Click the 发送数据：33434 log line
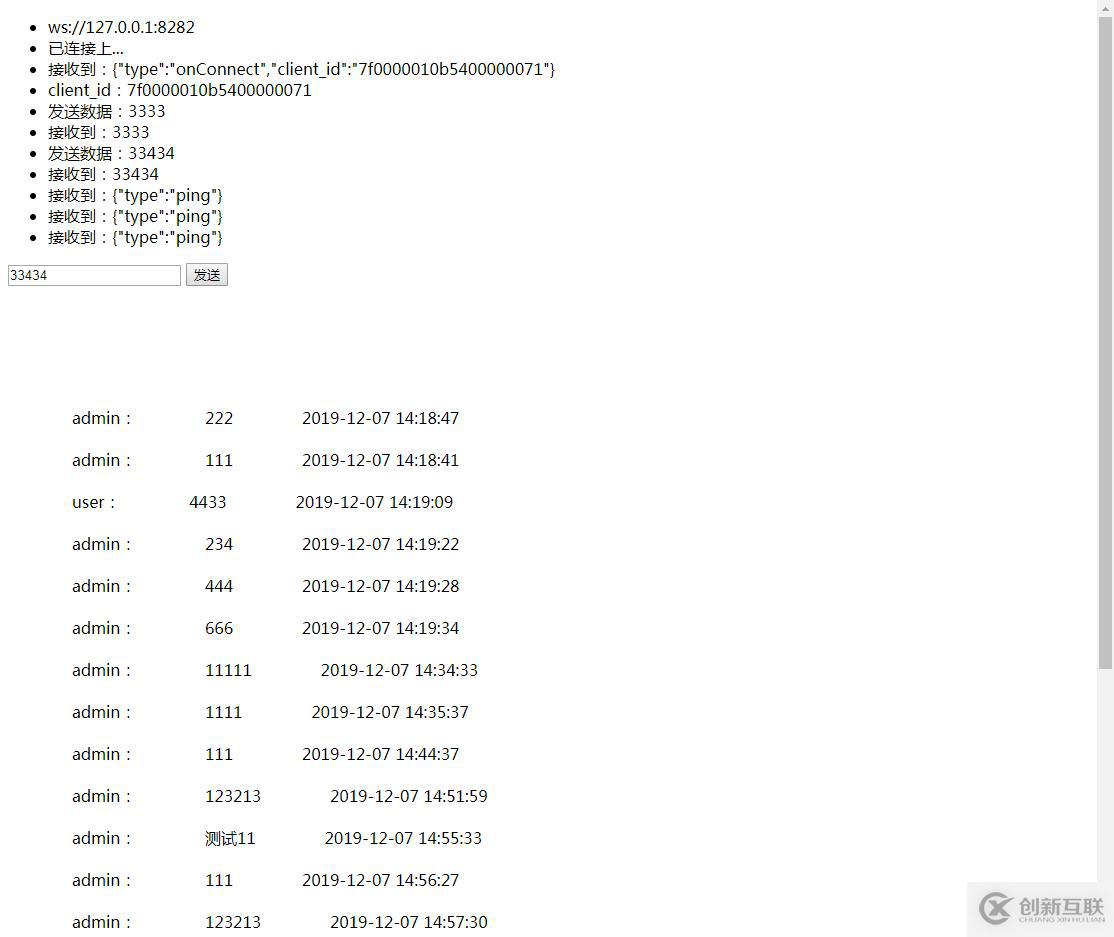The image size is (1114, 937). click(x=112, y=153)
